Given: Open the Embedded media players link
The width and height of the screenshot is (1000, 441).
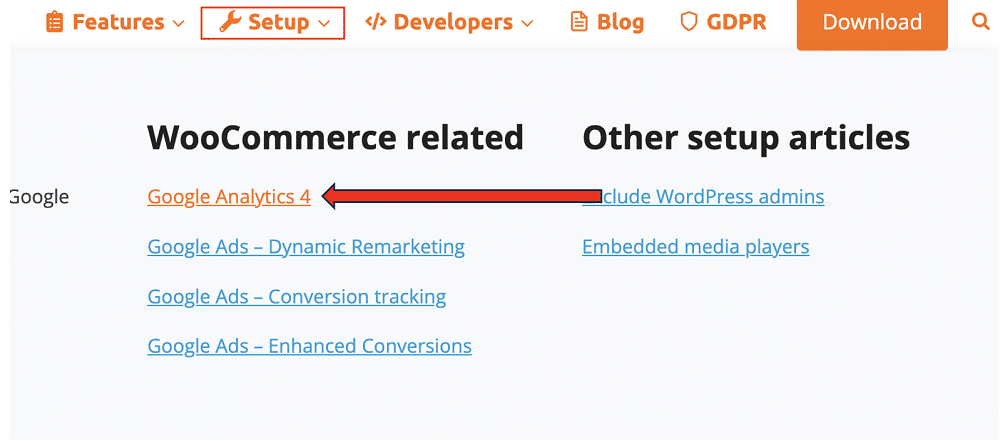Looking at the screenshot, I should pos(695,247).
